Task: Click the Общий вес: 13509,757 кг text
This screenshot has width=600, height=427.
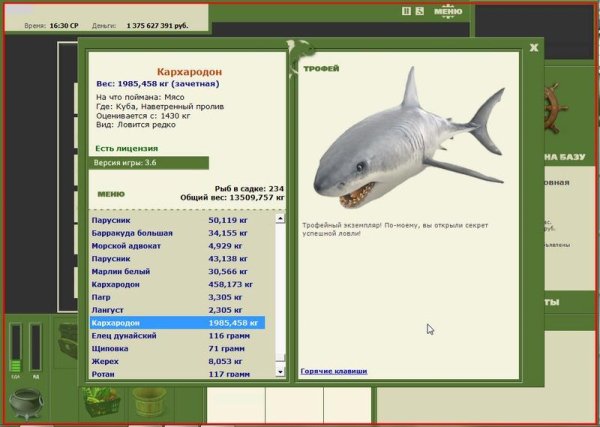Action: click(232, 198)
